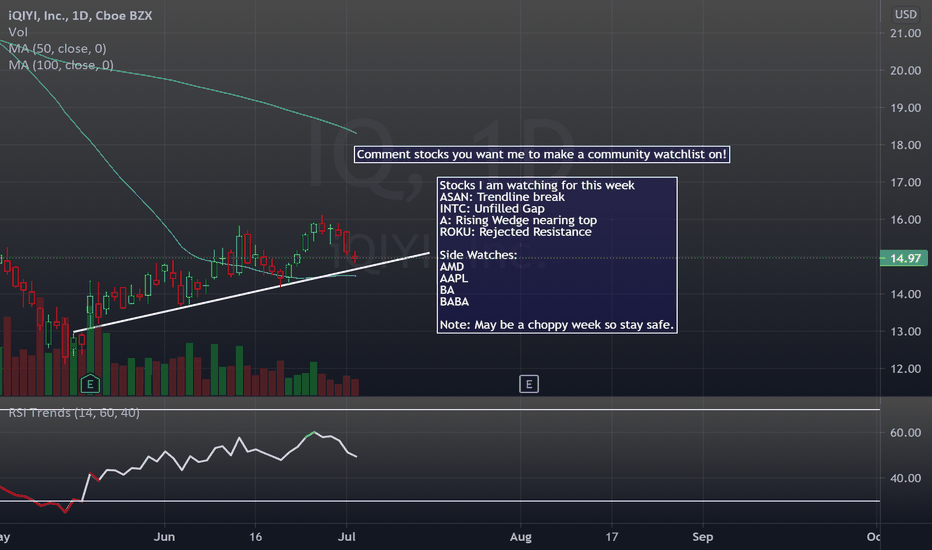Image resolution: width=932 pixels, height=550 pixels.
Task: Click the 16 date axis label
Action: [255, 536]
